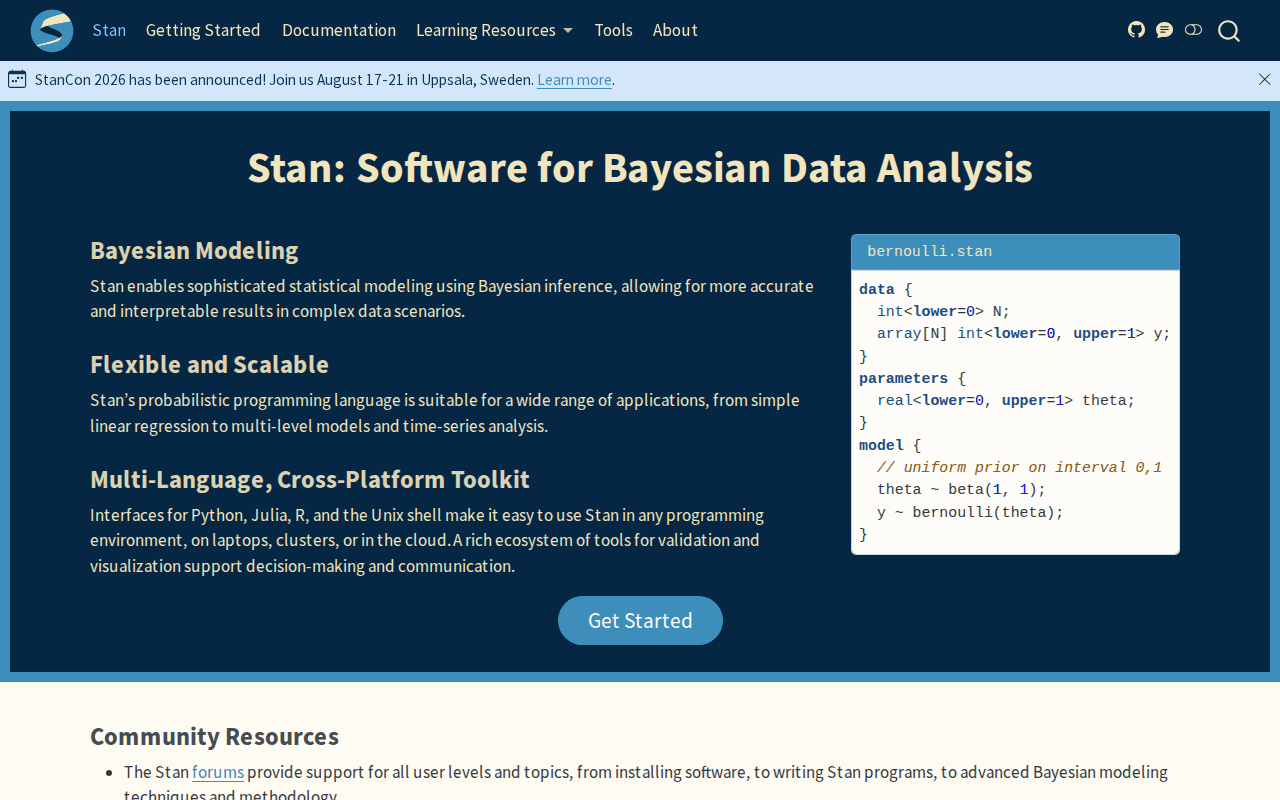This screenshot has height=800, width=1280.
Task: Open Getting Started from the navbar
Action: click(203, 30)
